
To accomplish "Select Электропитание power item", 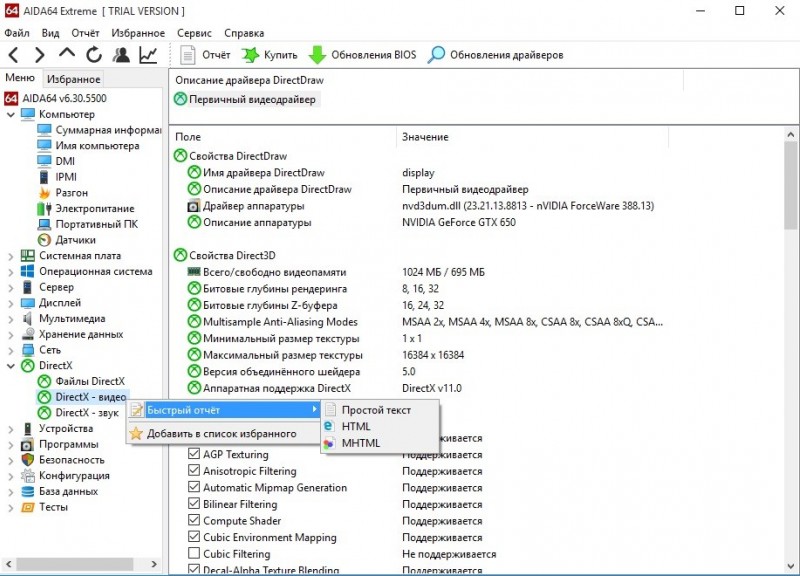I will [86, 209].
